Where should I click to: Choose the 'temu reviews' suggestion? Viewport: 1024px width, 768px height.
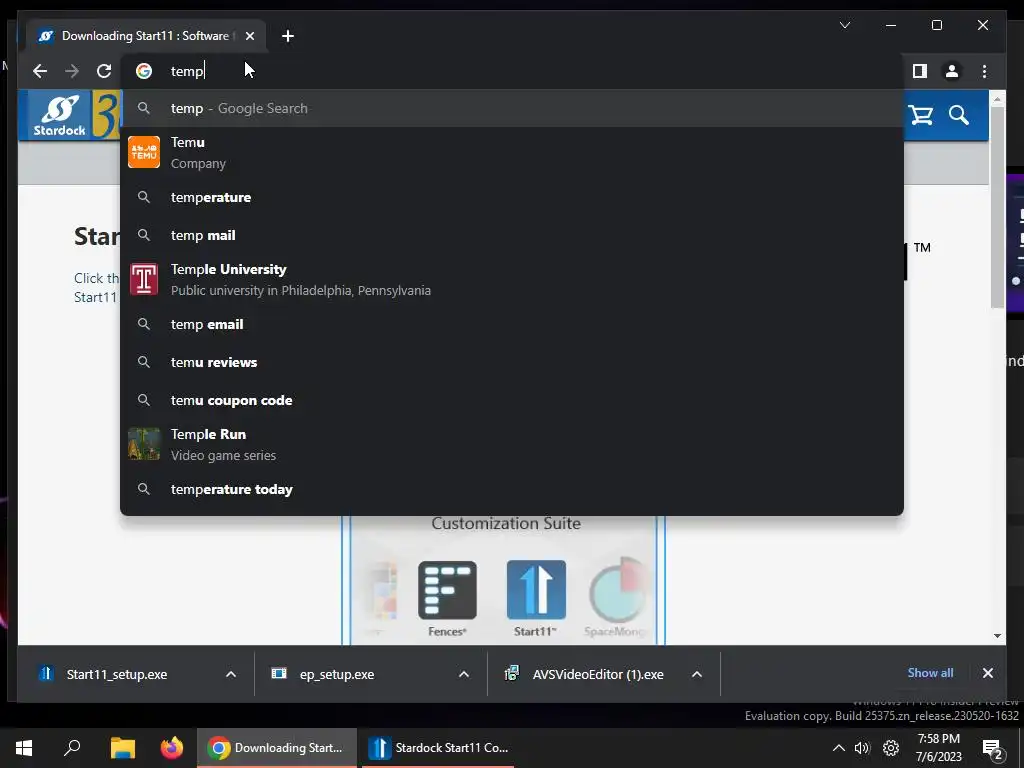click(512, 362)
